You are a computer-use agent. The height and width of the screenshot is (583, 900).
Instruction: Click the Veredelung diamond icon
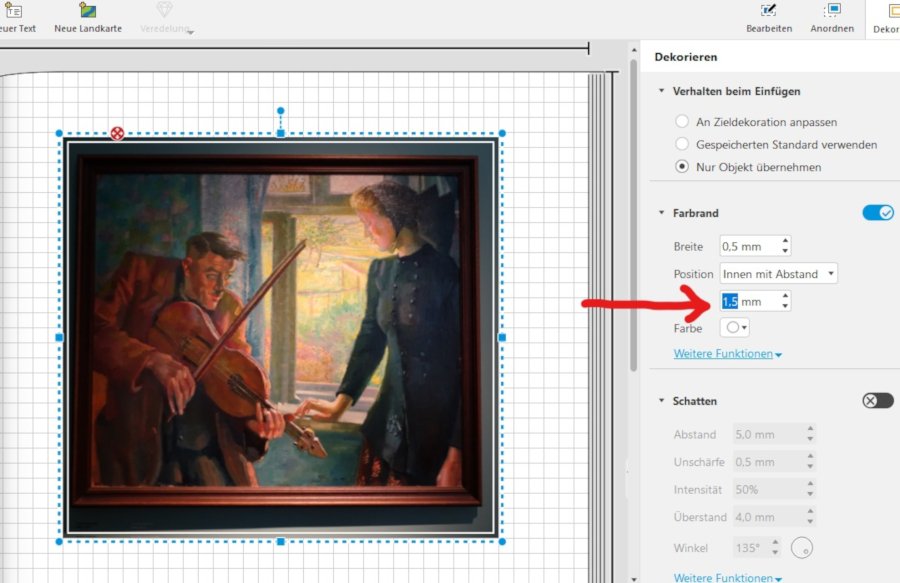pyautogui.click(x=164, y=10)
